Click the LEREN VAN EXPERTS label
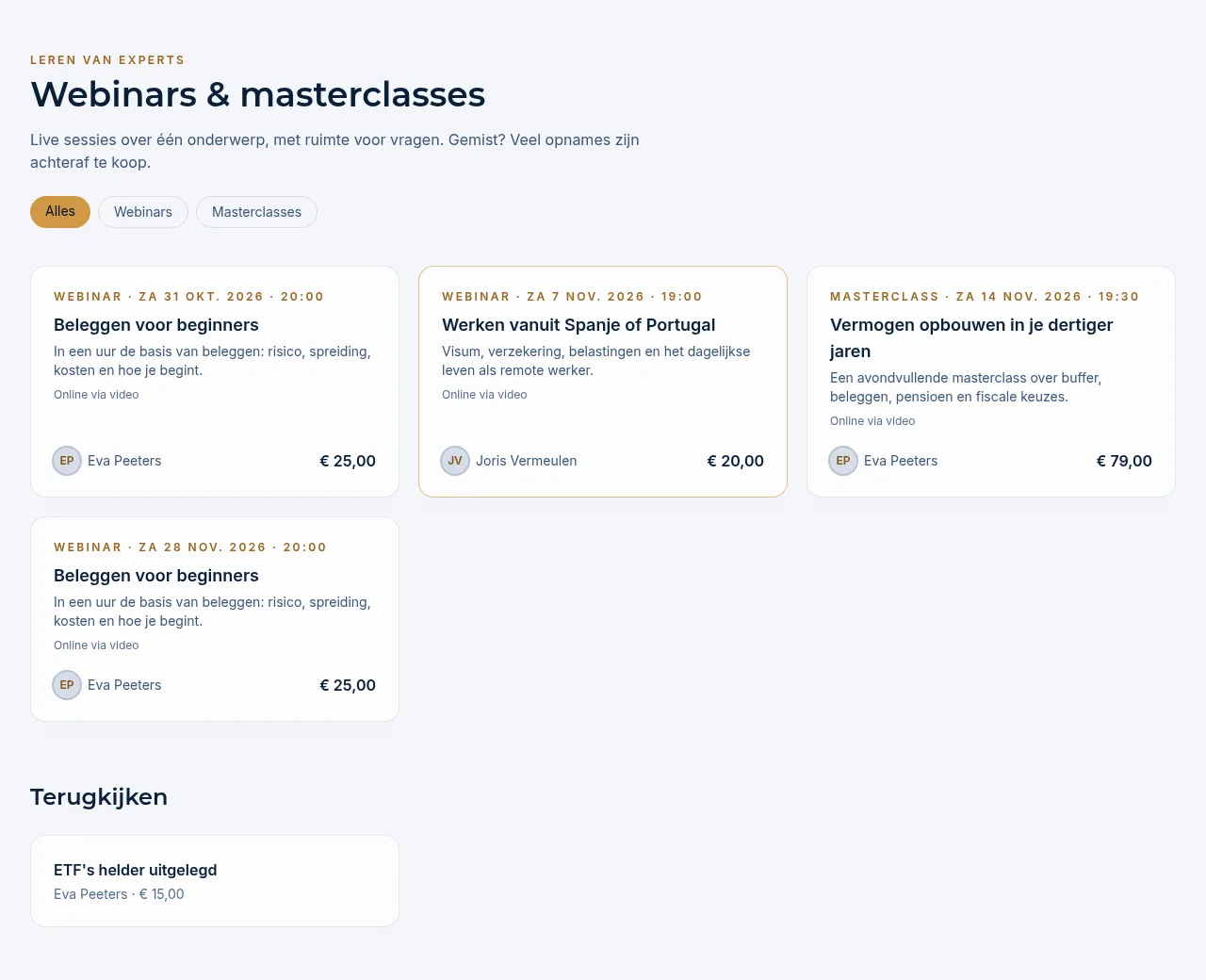The image size is (1206, 980). click(107, 60)
